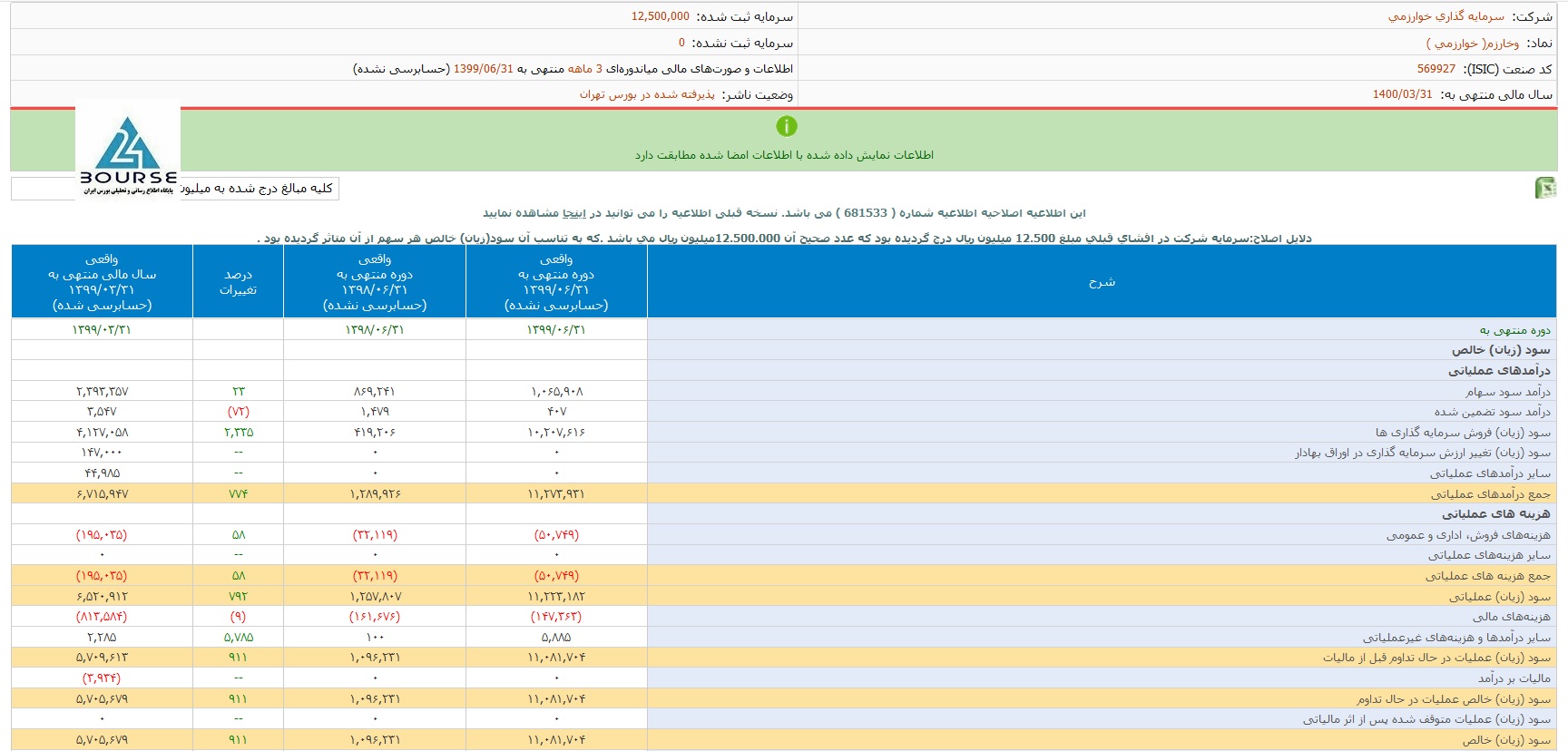Click value ۲,۳۹۳,۳۵۷ in dividend row

tap(102, 392)
